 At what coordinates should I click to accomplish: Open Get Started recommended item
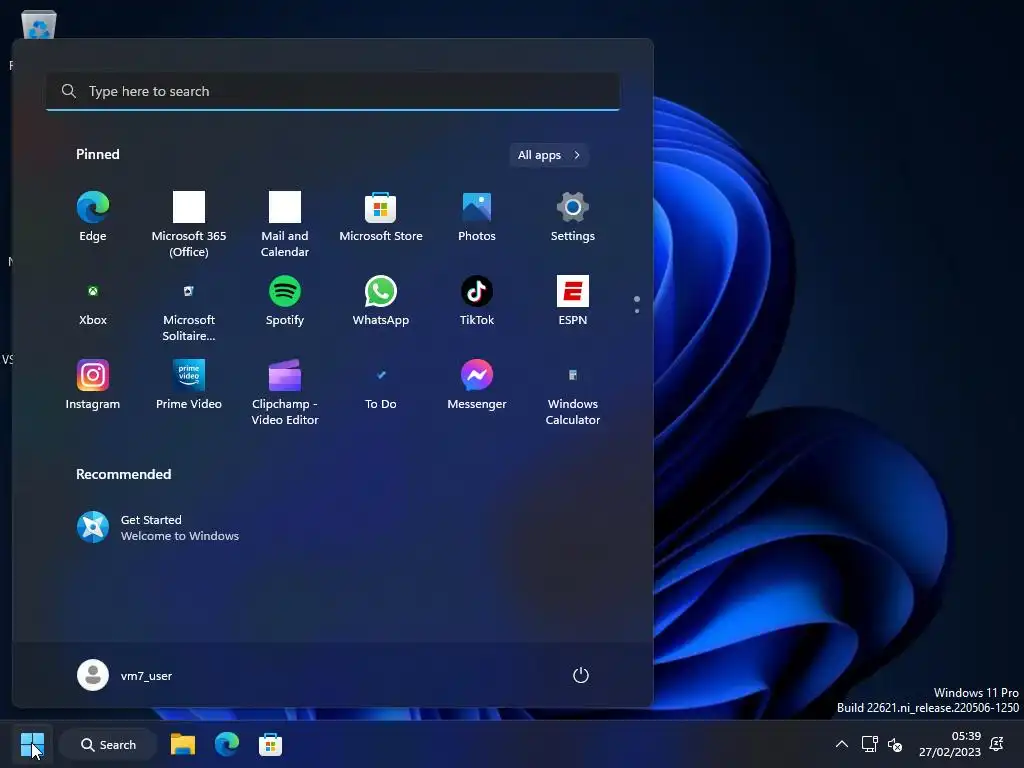click(158, 528)
